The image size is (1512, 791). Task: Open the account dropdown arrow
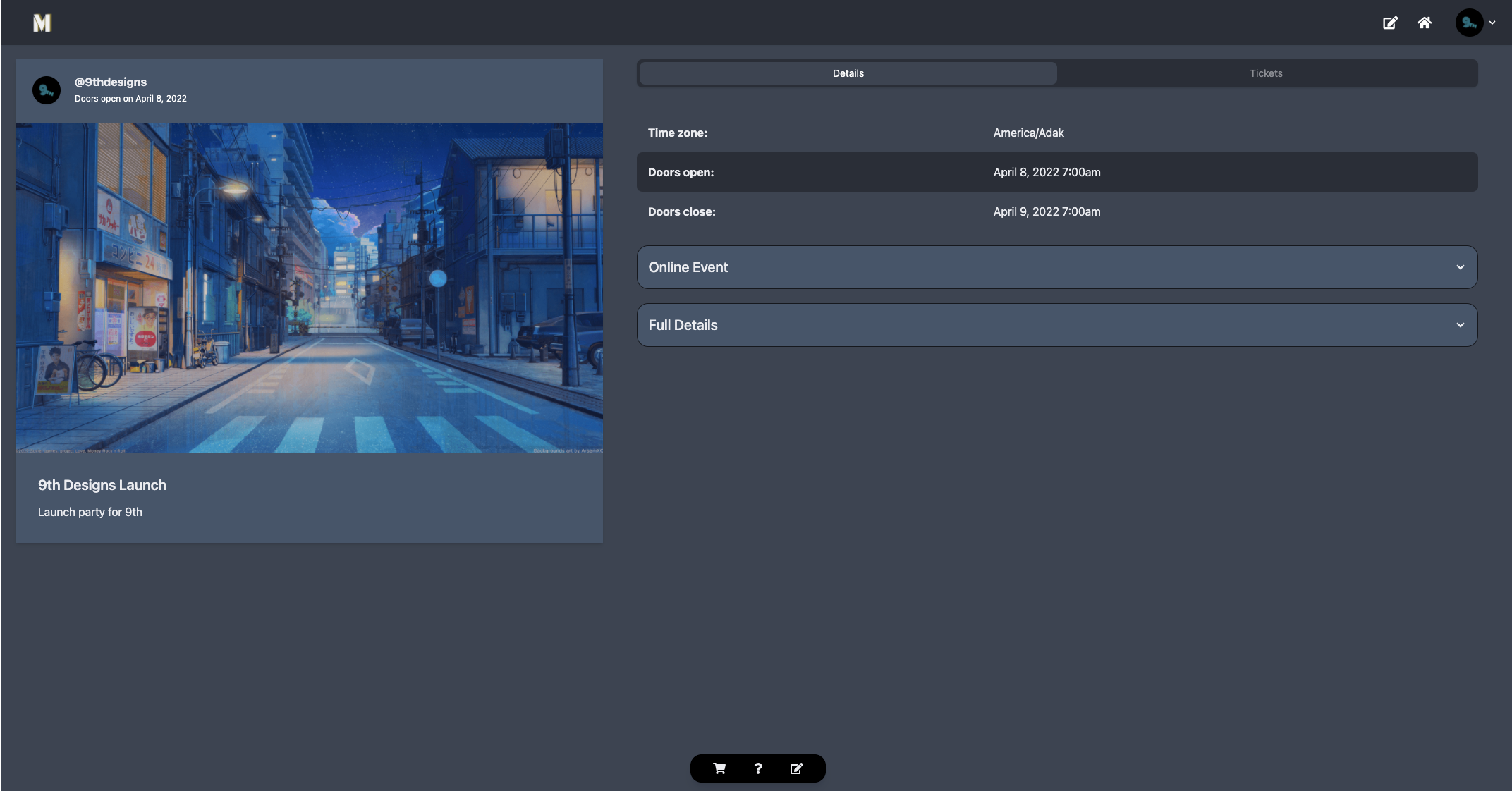(x=1492, y=23)
